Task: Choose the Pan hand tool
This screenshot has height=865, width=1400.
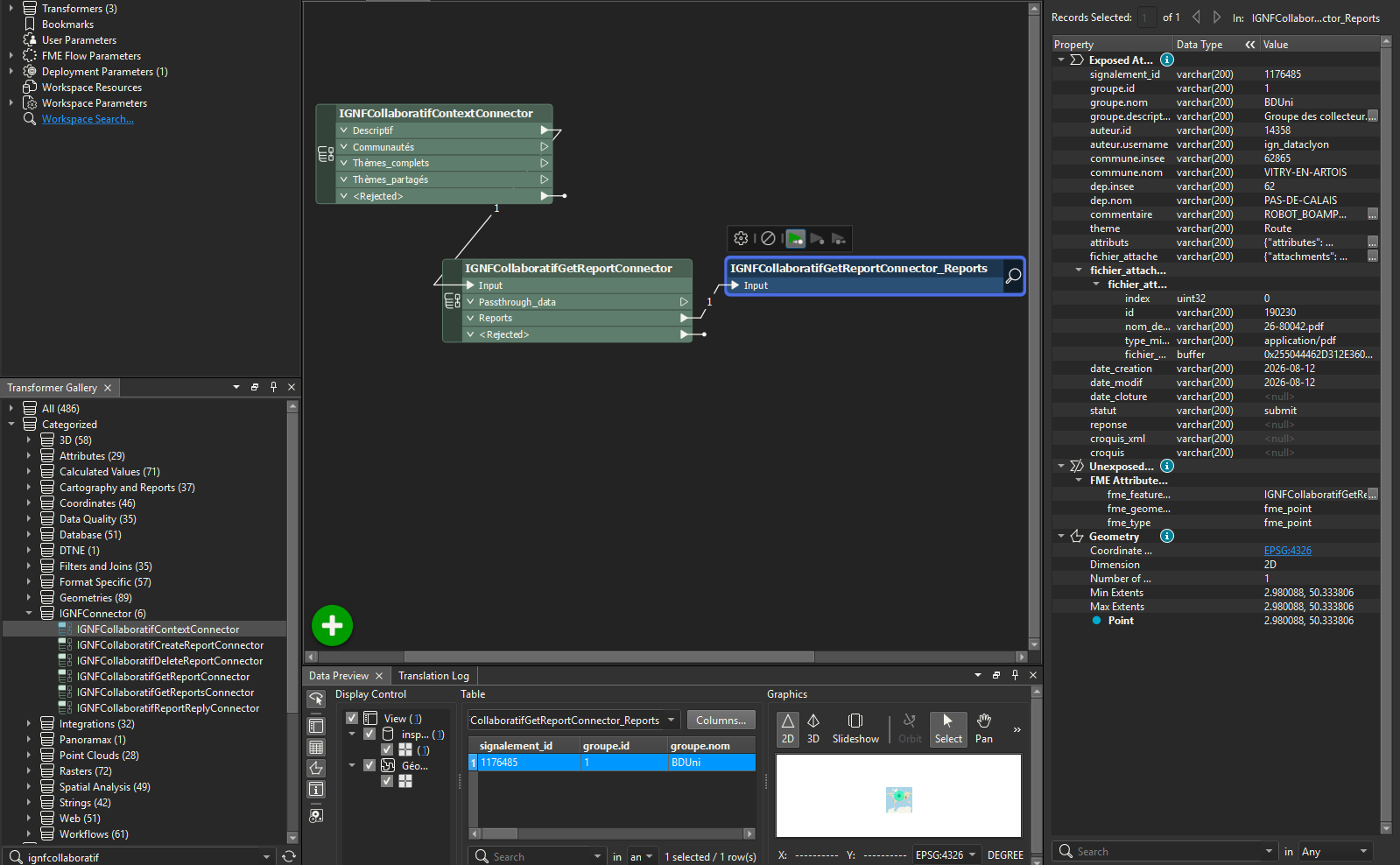Action: [984, 728]
